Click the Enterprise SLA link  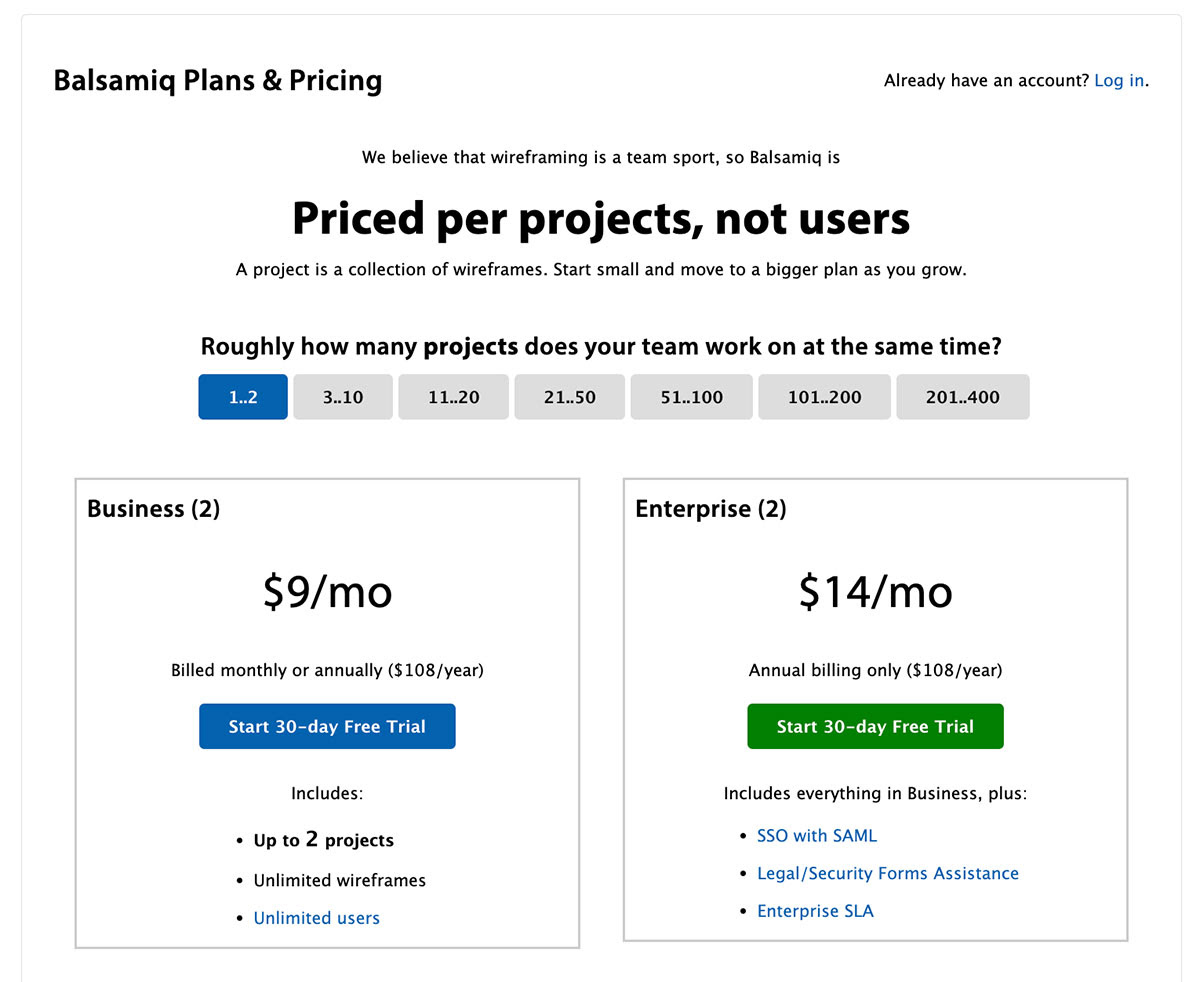tap(815, 911)
